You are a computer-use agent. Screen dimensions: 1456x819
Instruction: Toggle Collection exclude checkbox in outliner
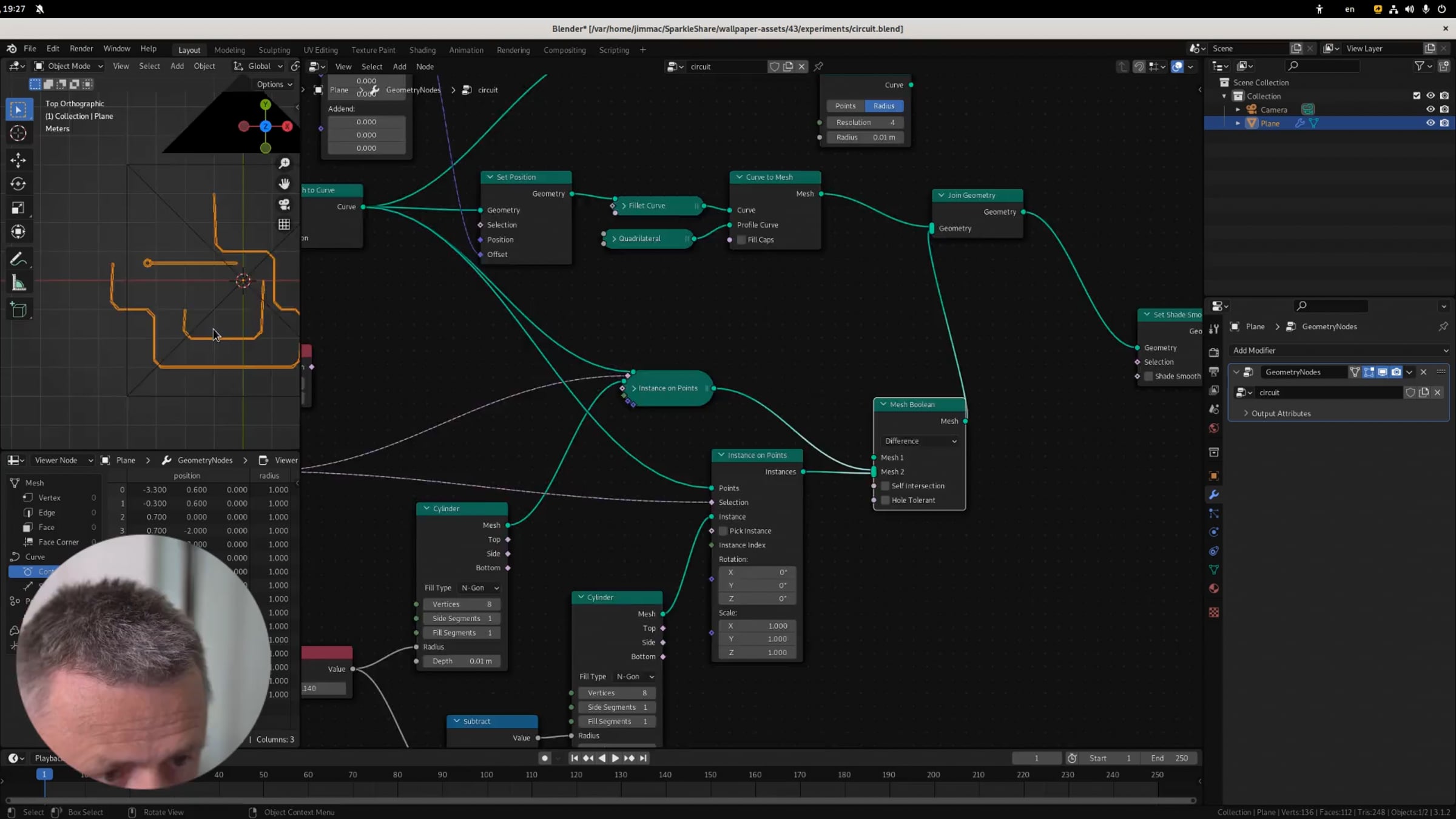[1417, 96]
